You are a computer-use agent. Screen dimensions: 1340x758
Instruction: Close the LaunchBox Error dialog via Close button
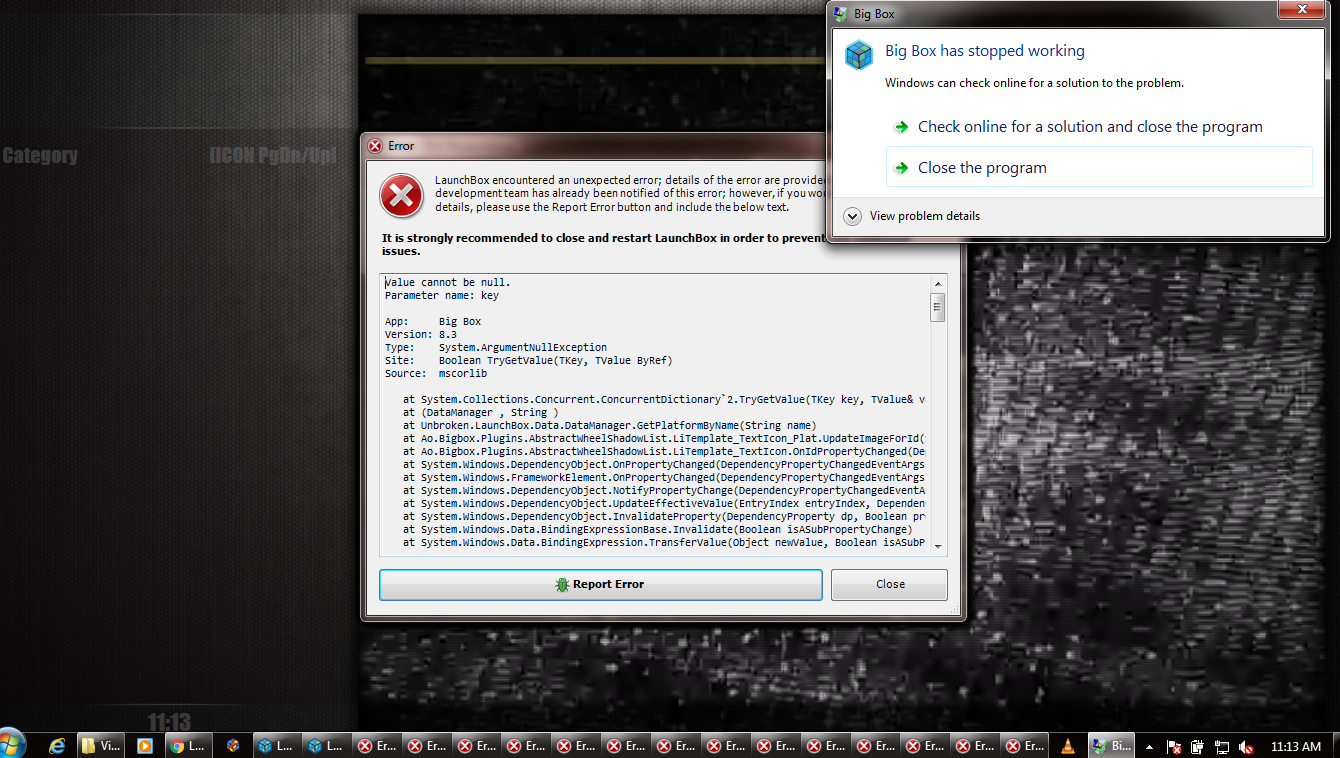[889, 584]
